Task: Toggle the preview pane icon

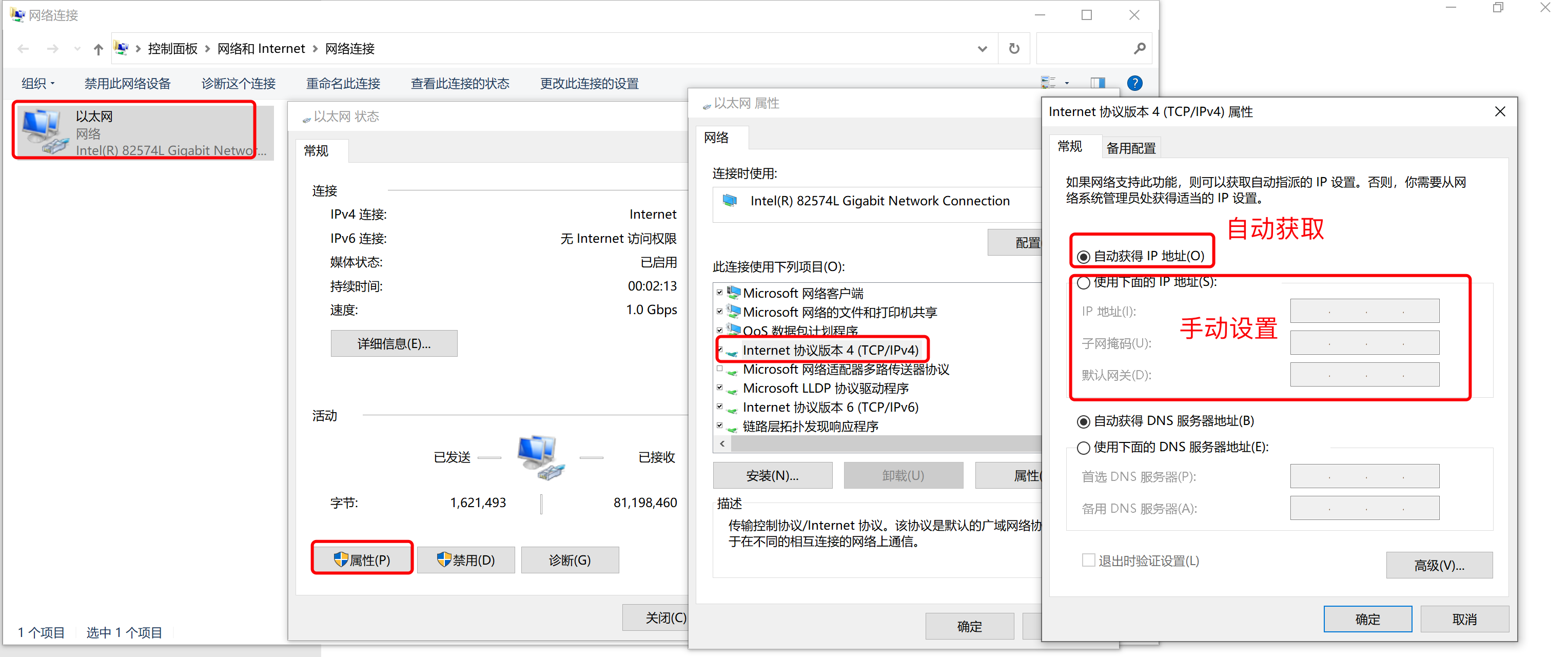Action: pyautogui.click(x=1098, y=83)
